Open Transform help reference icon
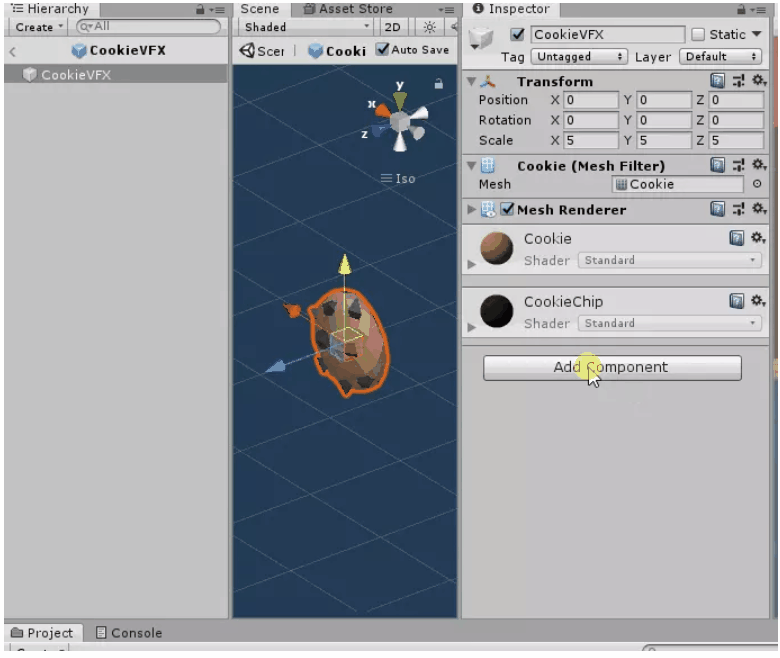The height and width of the screenshot is (658, 780). [x=717, y=81]
